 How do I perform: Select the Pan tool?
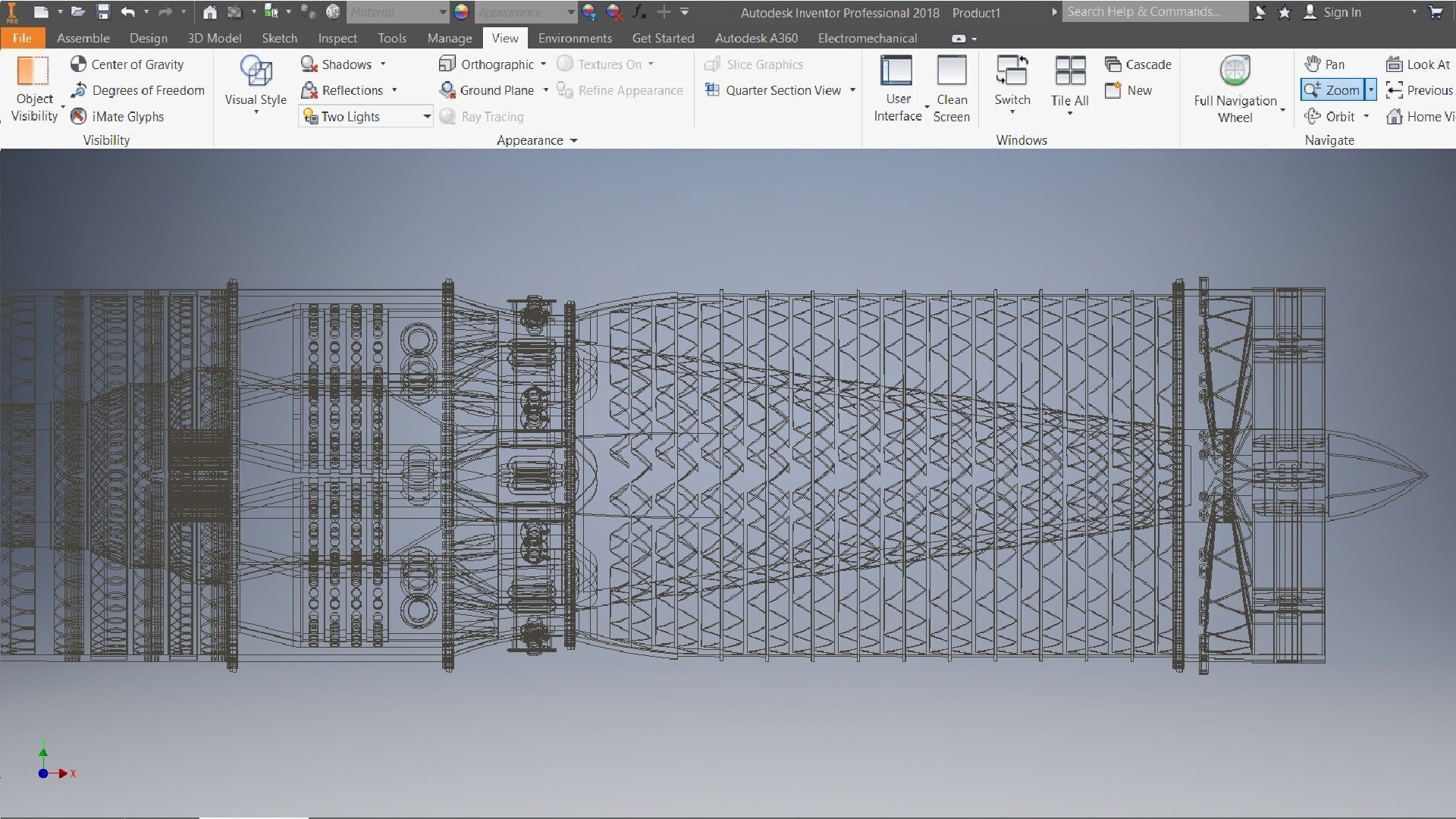1325,64
